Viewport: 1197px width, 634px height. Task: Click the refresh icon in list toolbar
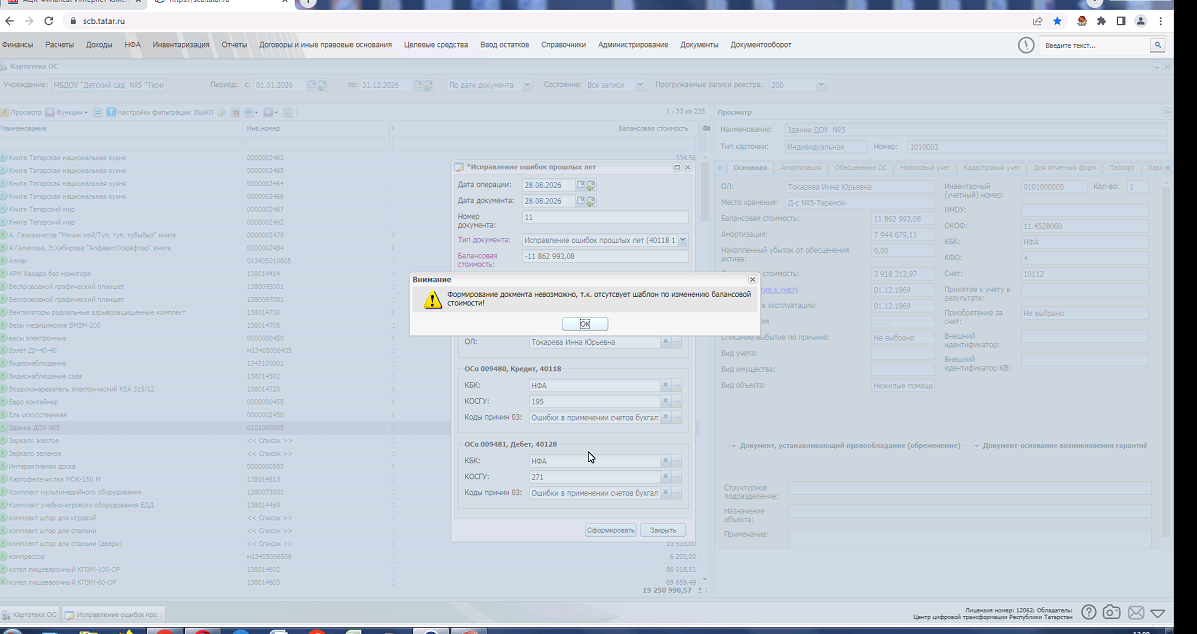[x=289, y=112]
